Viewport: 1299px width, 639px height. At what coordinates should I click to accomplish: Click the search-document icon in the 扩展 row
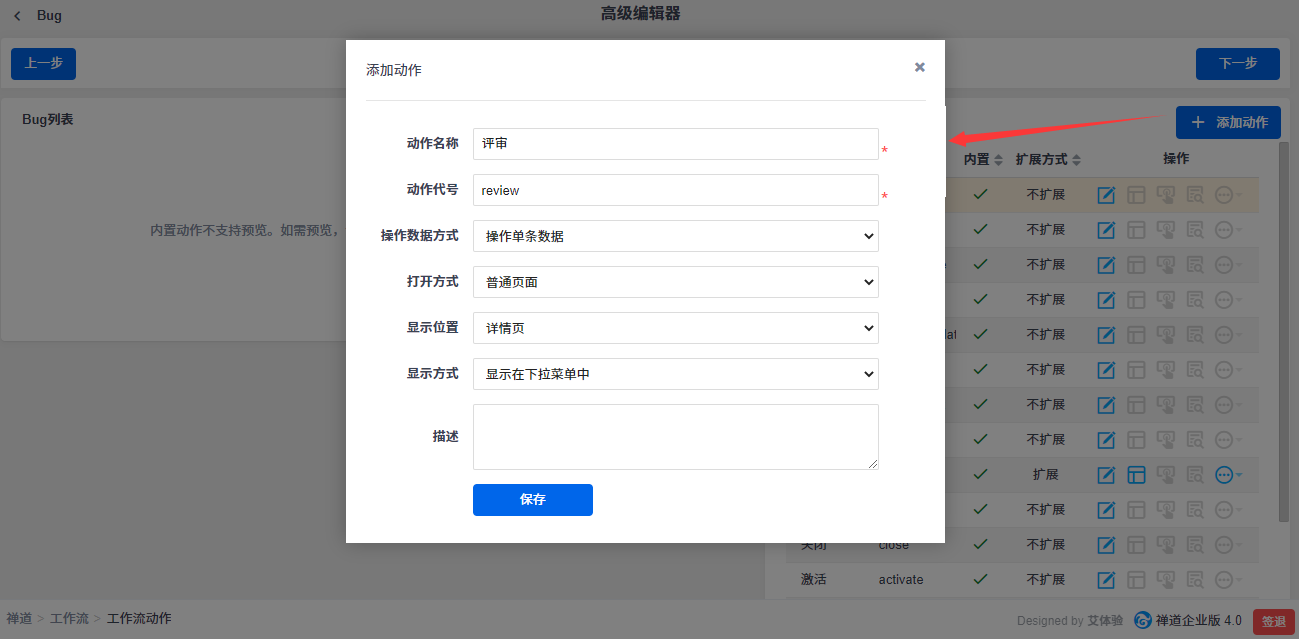pyautogui.click(x=1195, y=475)
